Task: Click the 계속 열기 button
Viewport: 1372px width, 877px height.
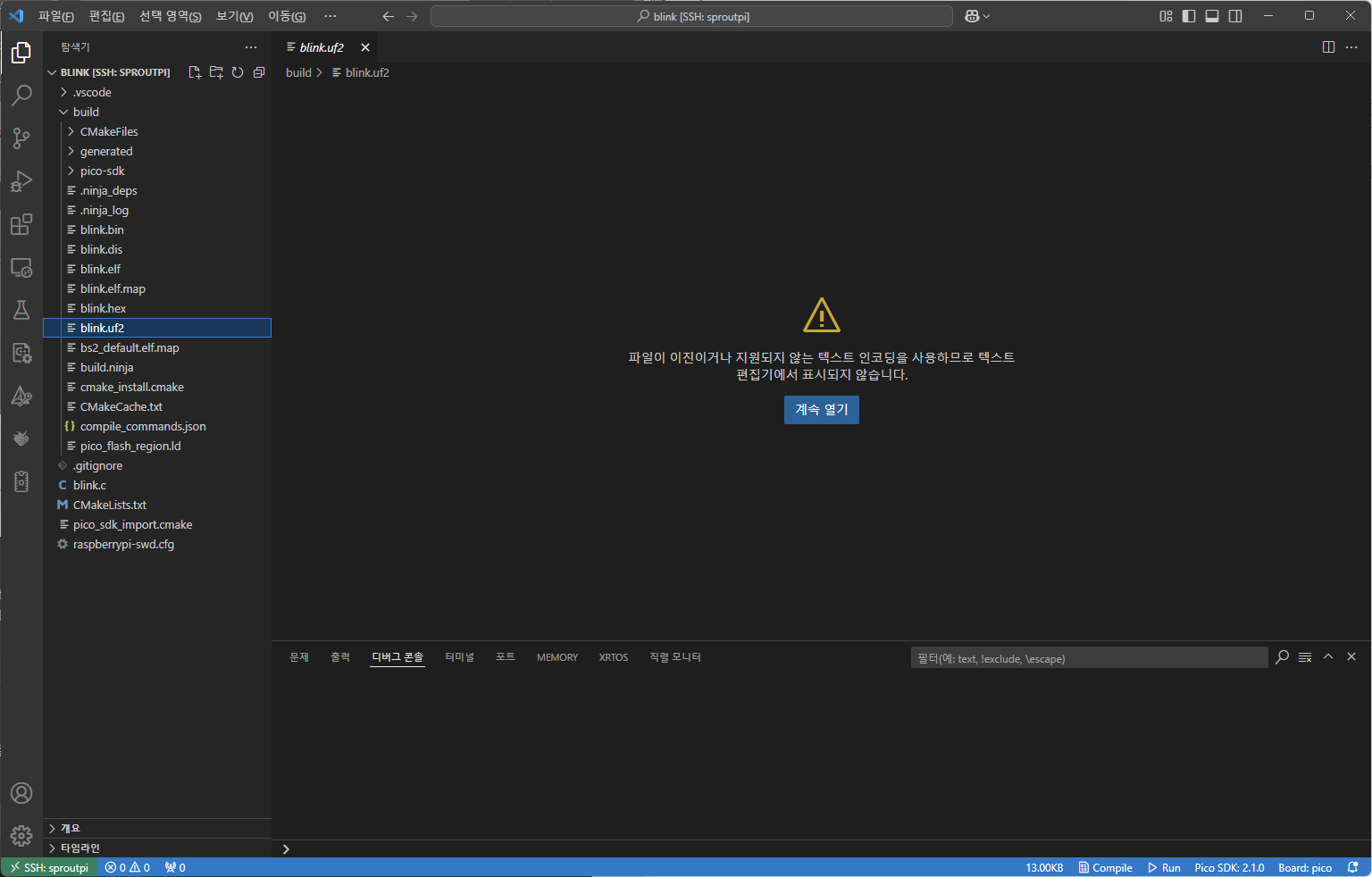Action: coord(822,410)
